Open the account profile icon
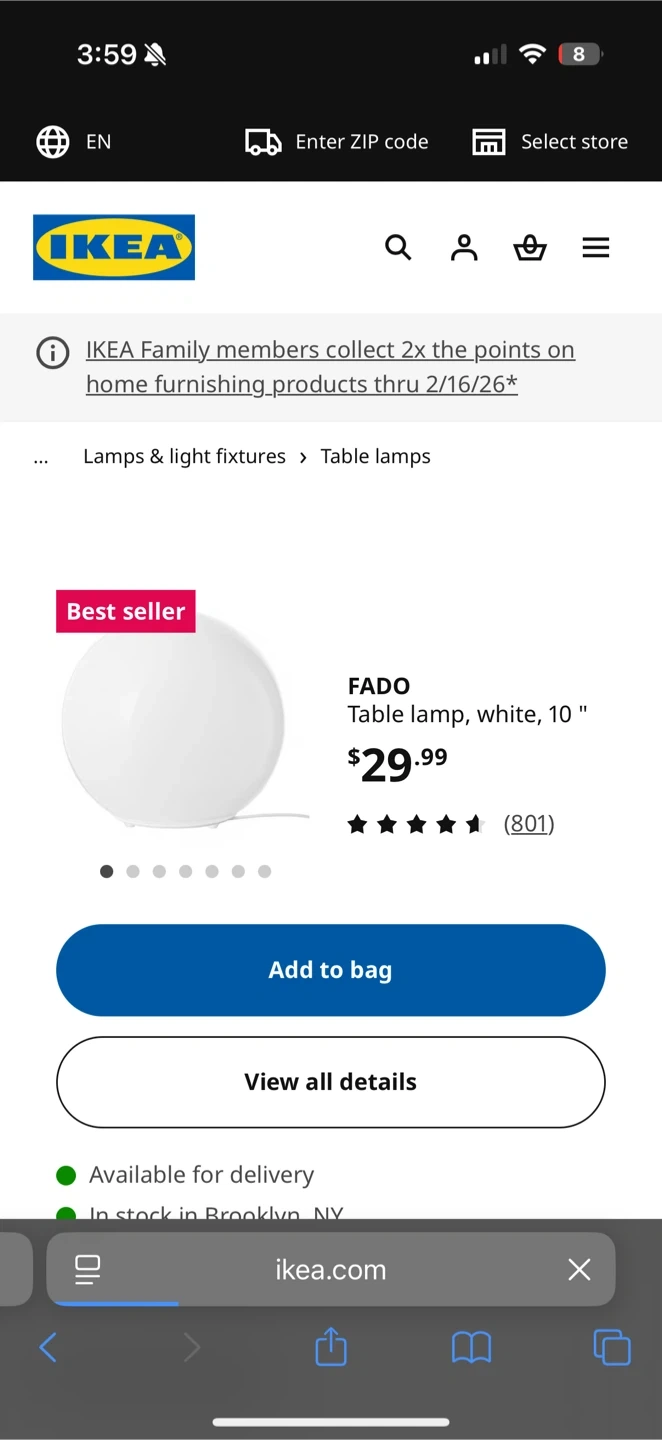The width and height of the screenshot is (662, 1440). pyautogui.click(x=464, y=247)
